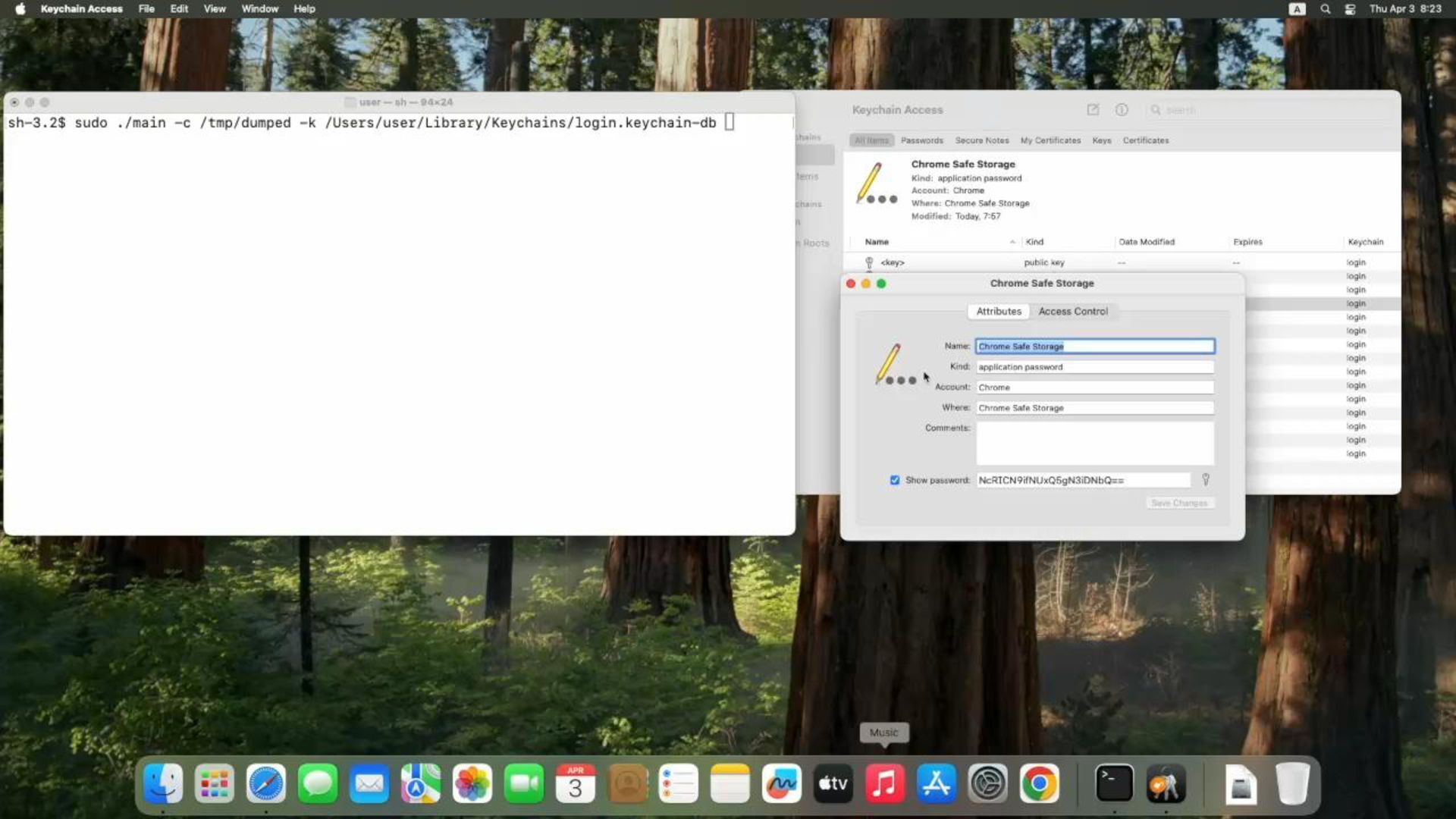Screen dimensions: 1456x819
Task: Open Calendar from the Dock
Action: [x=576, y=783]
